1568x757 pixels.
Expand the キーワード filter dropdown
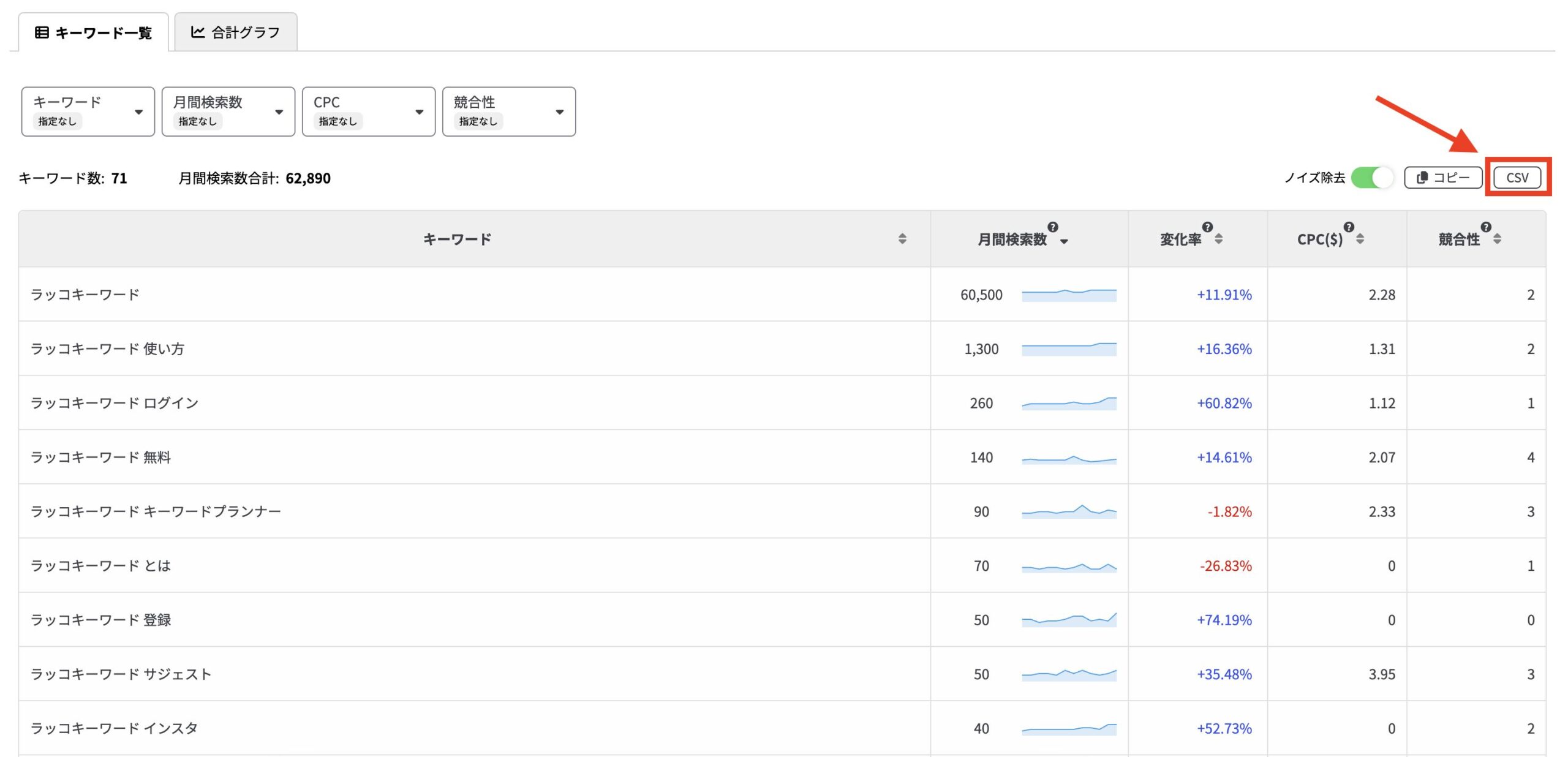(88, 111)
